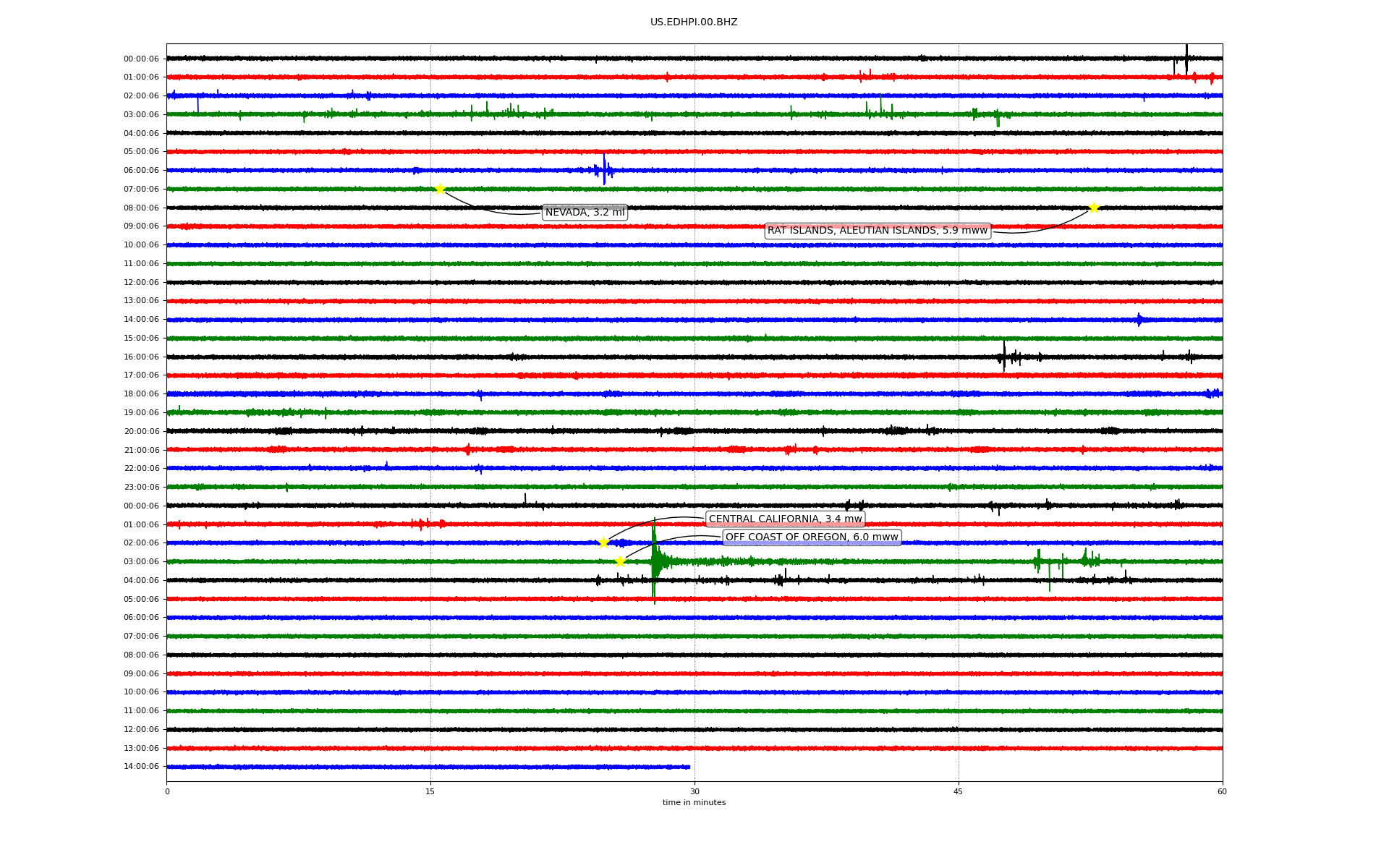This screenshot has height=868, width=1389.
Task: Click the RAT ISLANDS, ALEUTIAN ISLANDS label
Action: (x=877, y=231)
